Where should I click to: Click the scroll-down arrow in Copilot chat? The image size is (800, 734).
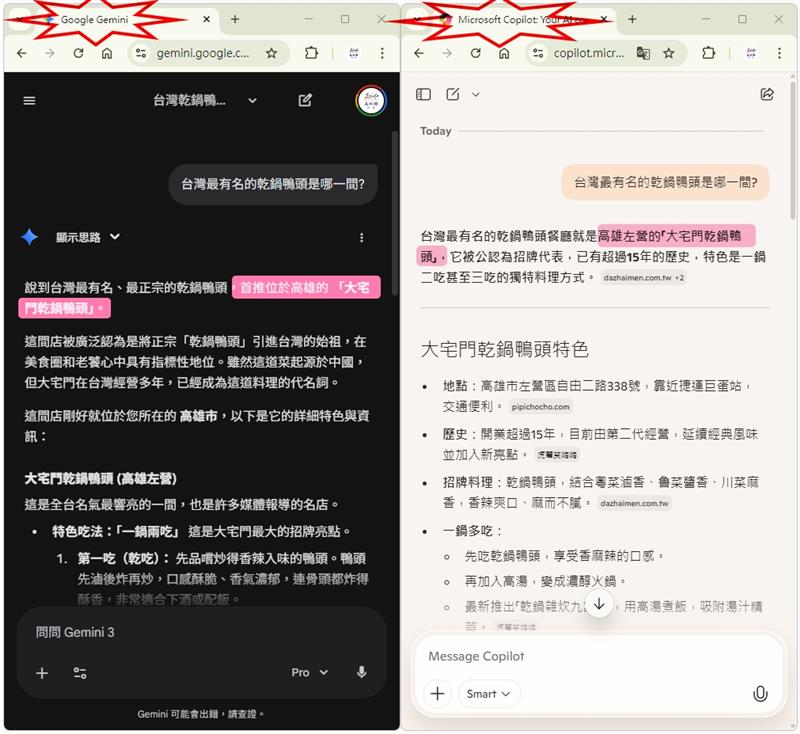coord(600,602)
